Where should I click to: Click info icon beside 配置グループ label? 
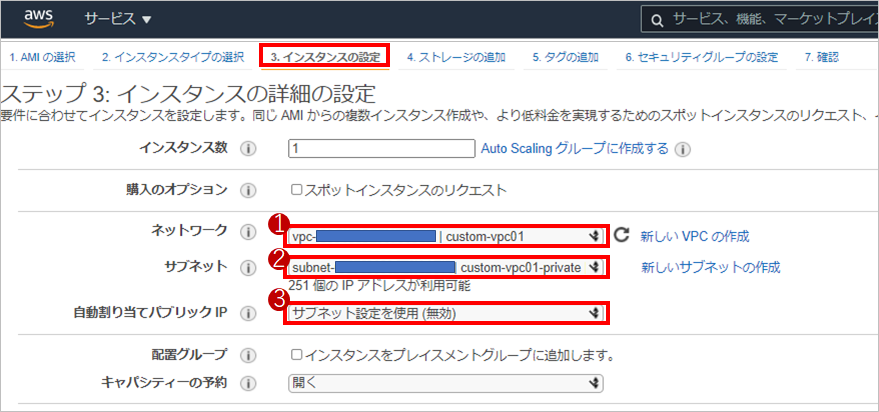248,355
